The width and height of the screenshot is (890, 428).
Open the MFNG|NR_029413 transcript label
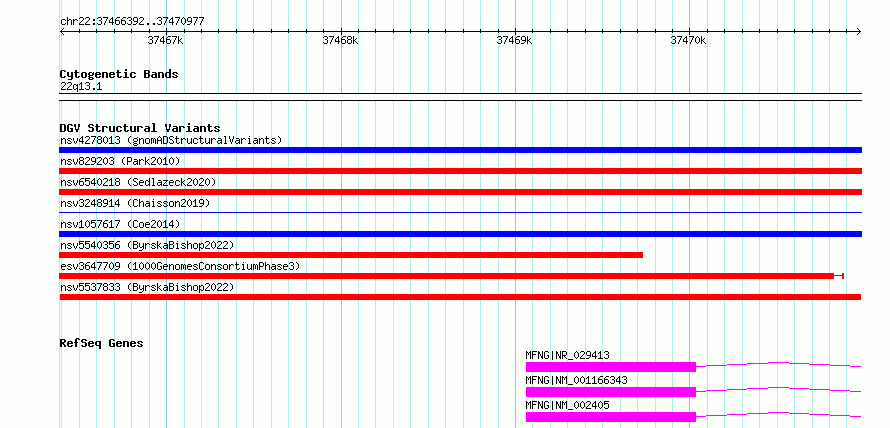[x=568, y=355]
